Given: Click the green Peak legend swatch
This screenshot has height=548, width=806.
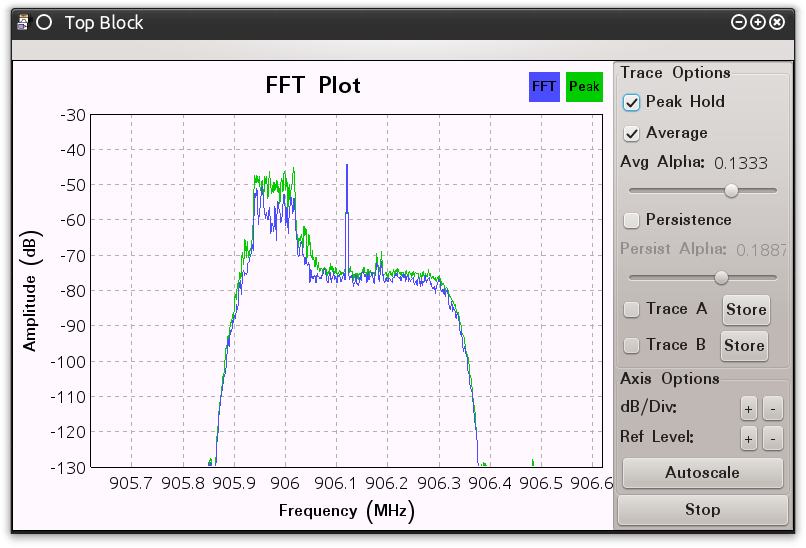Looking at the screenshot, I should point(584,87).
